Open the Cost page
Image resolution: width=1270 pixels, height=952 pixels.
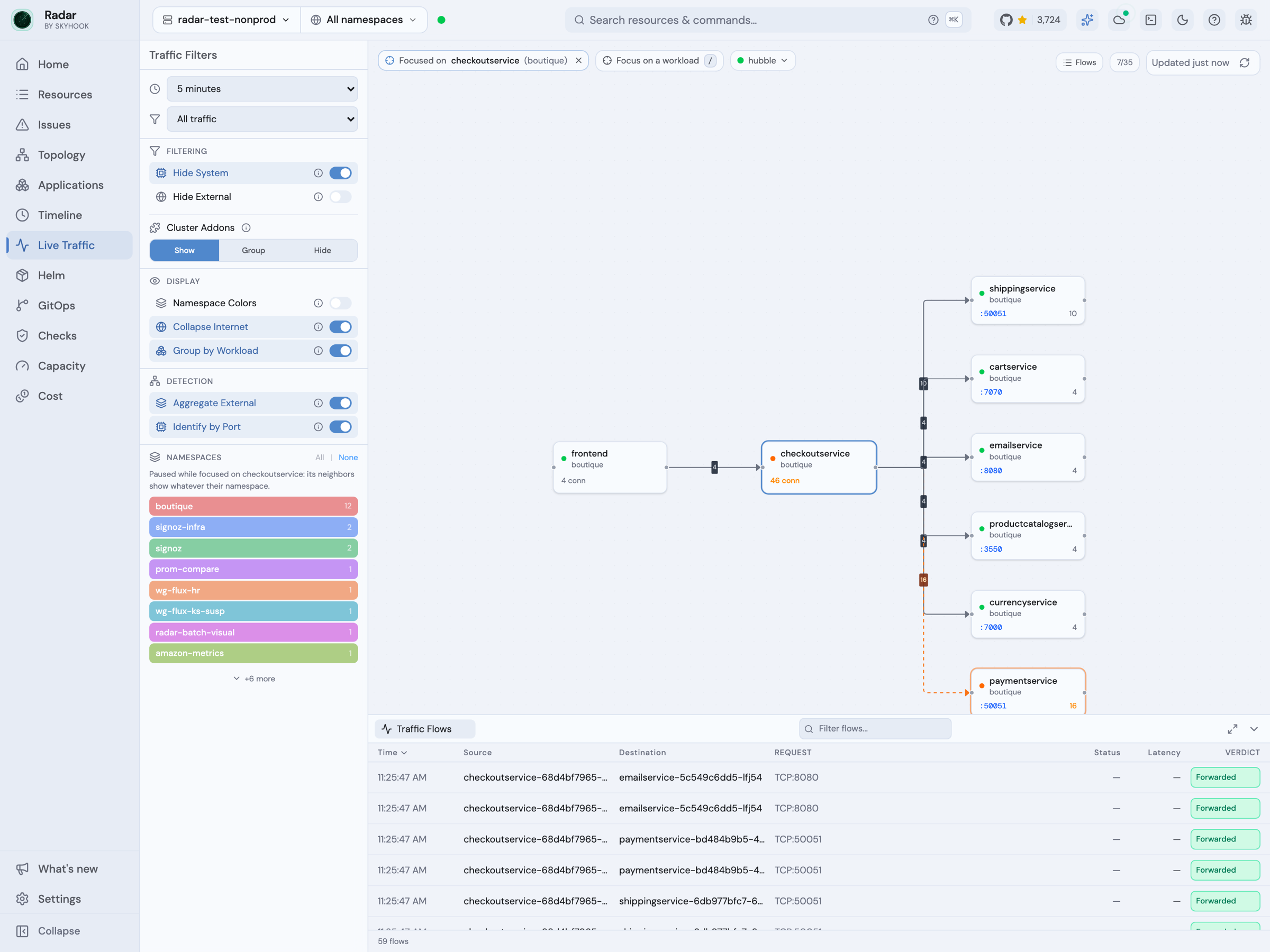[x=69, y=396]
